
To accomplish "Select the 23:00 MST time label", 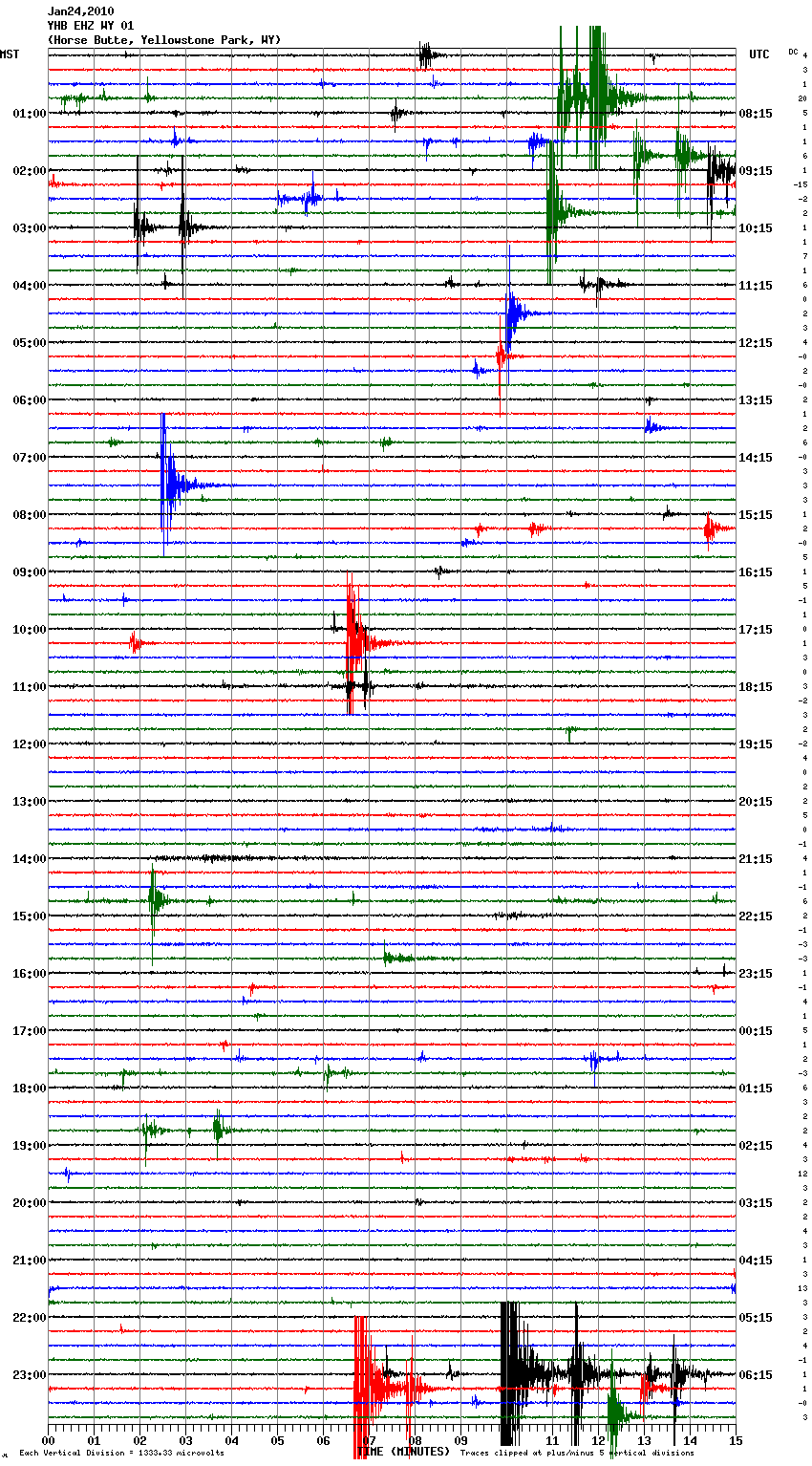I will tap(30, 1375).
